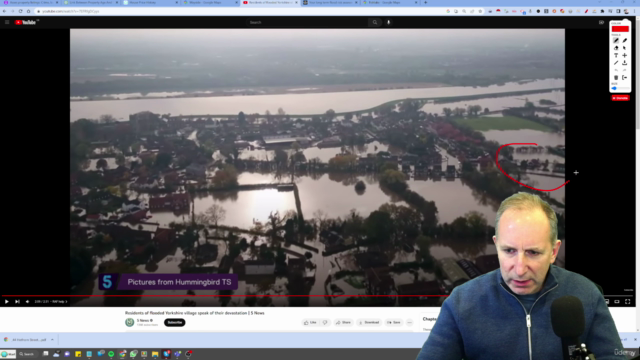Open a new browser tab
The height and width of the screenshot is (360, 640).
tap(425, 2)
